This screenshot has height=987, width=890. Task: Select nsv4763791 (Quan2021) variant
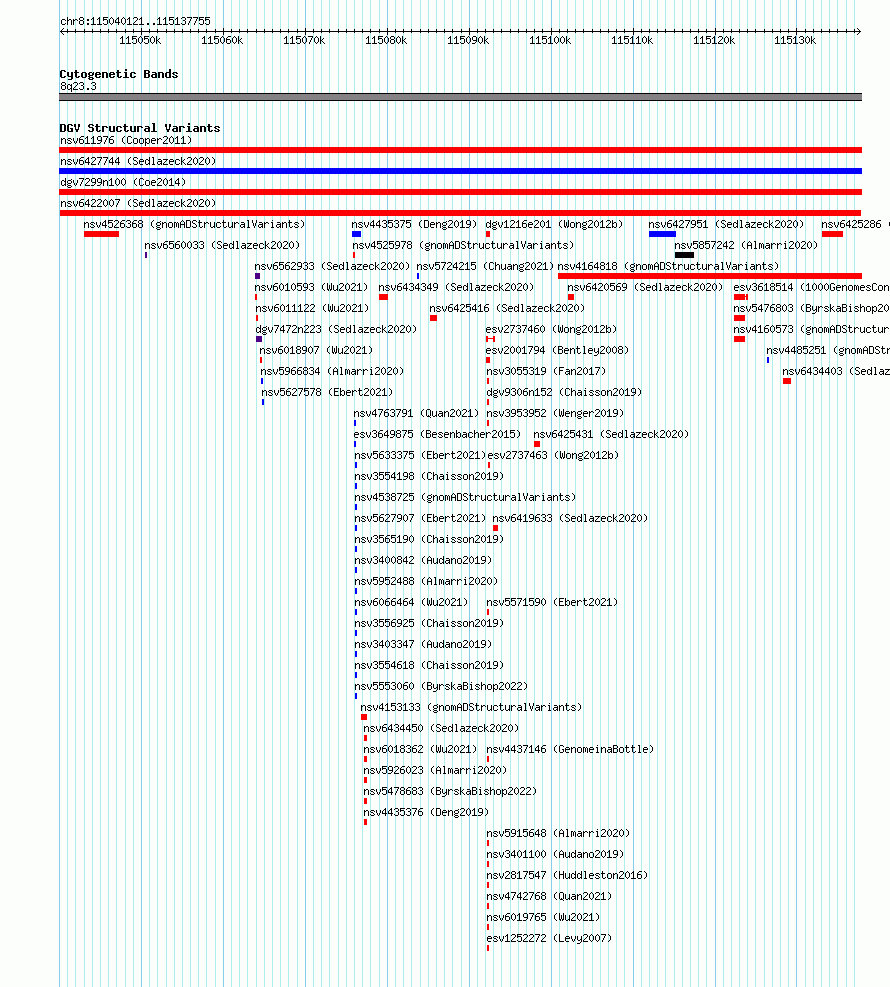tap(416, 414)
